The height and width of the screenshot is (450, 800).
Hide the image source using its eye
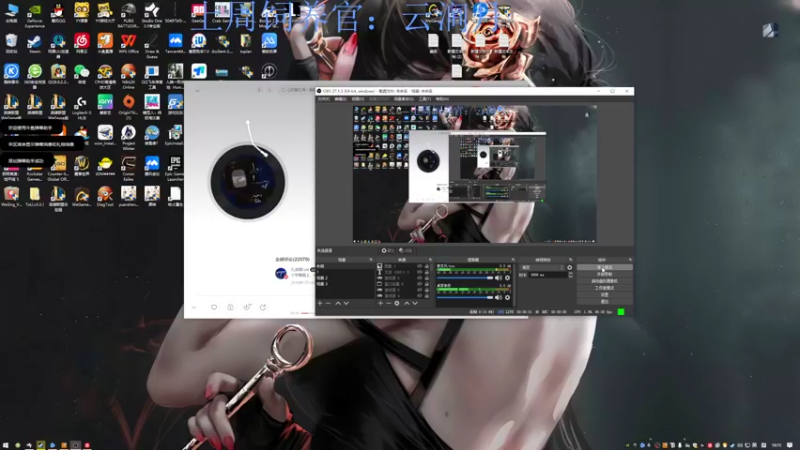point(420,266)
